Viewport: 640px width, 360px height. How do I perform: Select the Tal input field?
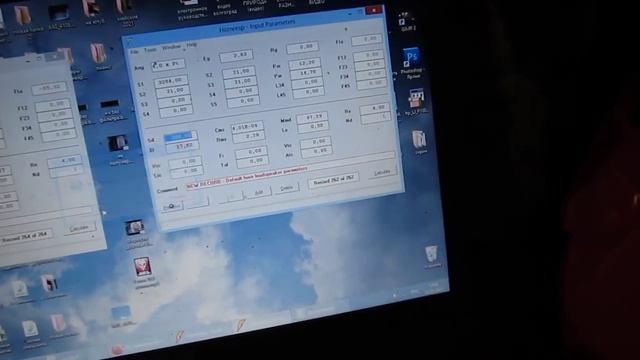pyautogui.click(x=253, y=162)
